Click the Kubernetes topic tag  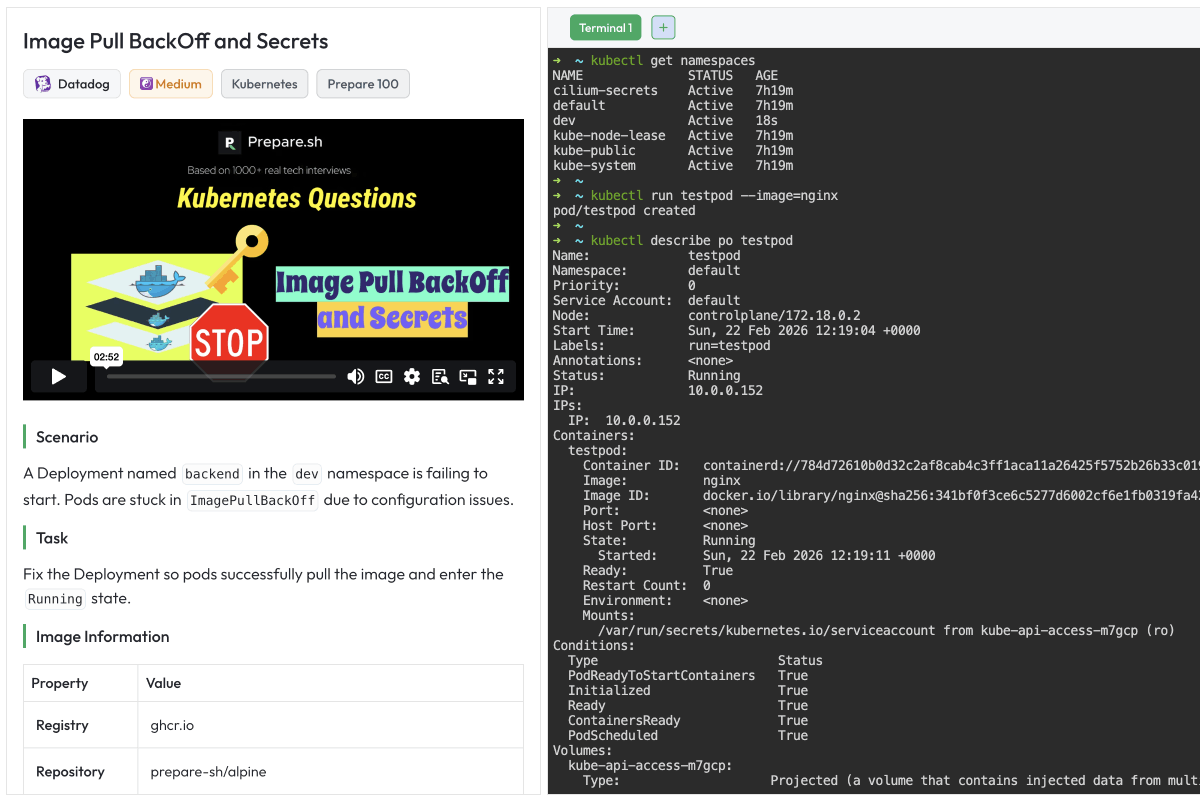[x=264, y=84]
